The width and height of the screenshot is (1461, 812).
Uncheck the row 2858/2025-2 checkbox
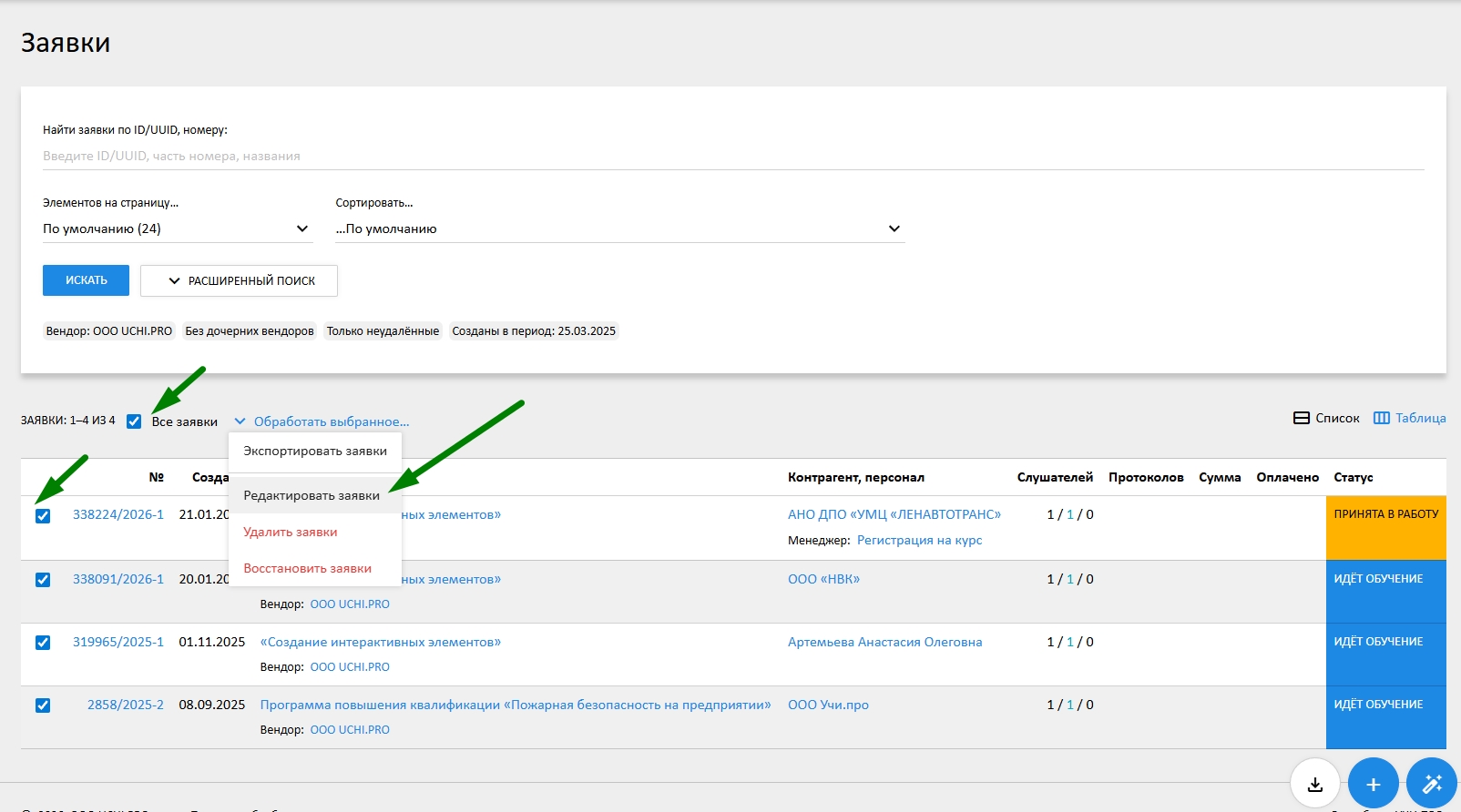(x=43, y=705)
